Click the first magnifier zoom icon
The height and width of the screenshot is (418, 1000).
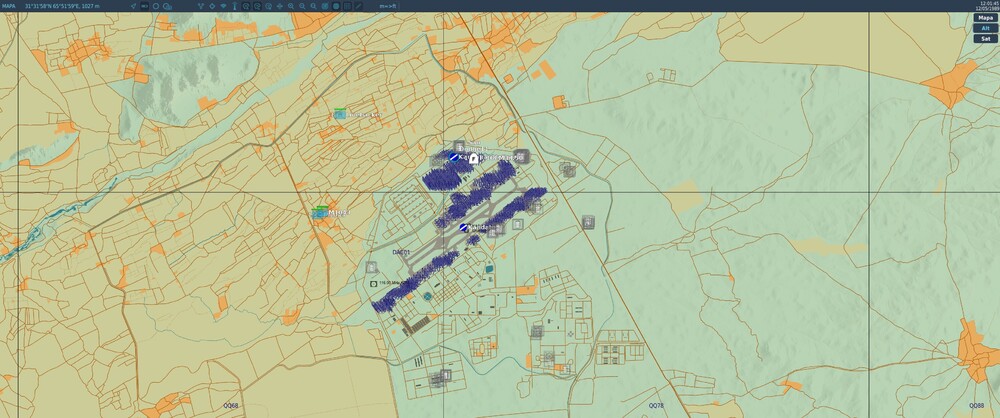tap(291, 6)
